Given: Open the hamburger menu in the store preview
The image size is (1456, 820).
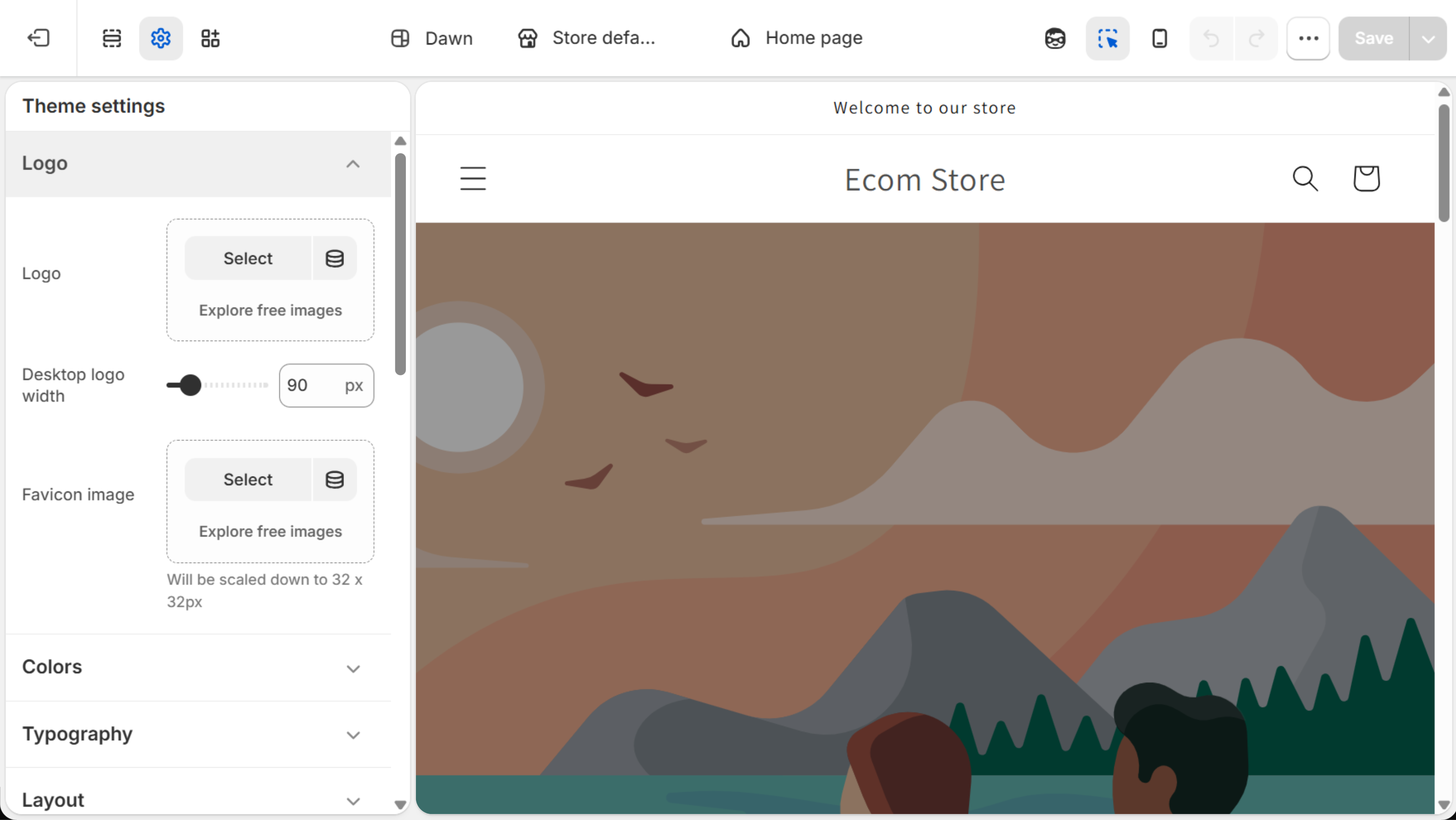Looking at the screenshot, I should pyautogui.click(x=473, y=179).
